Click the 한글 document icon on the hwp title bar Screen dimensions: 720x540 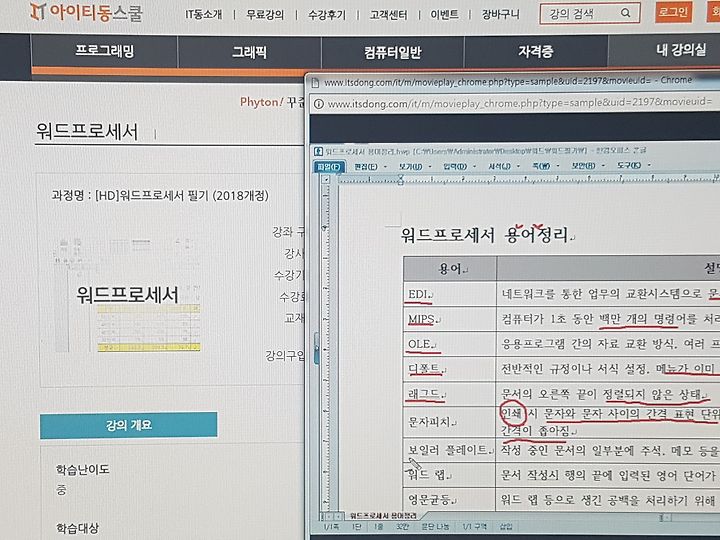pyautogui.click(x=318, y=151)
